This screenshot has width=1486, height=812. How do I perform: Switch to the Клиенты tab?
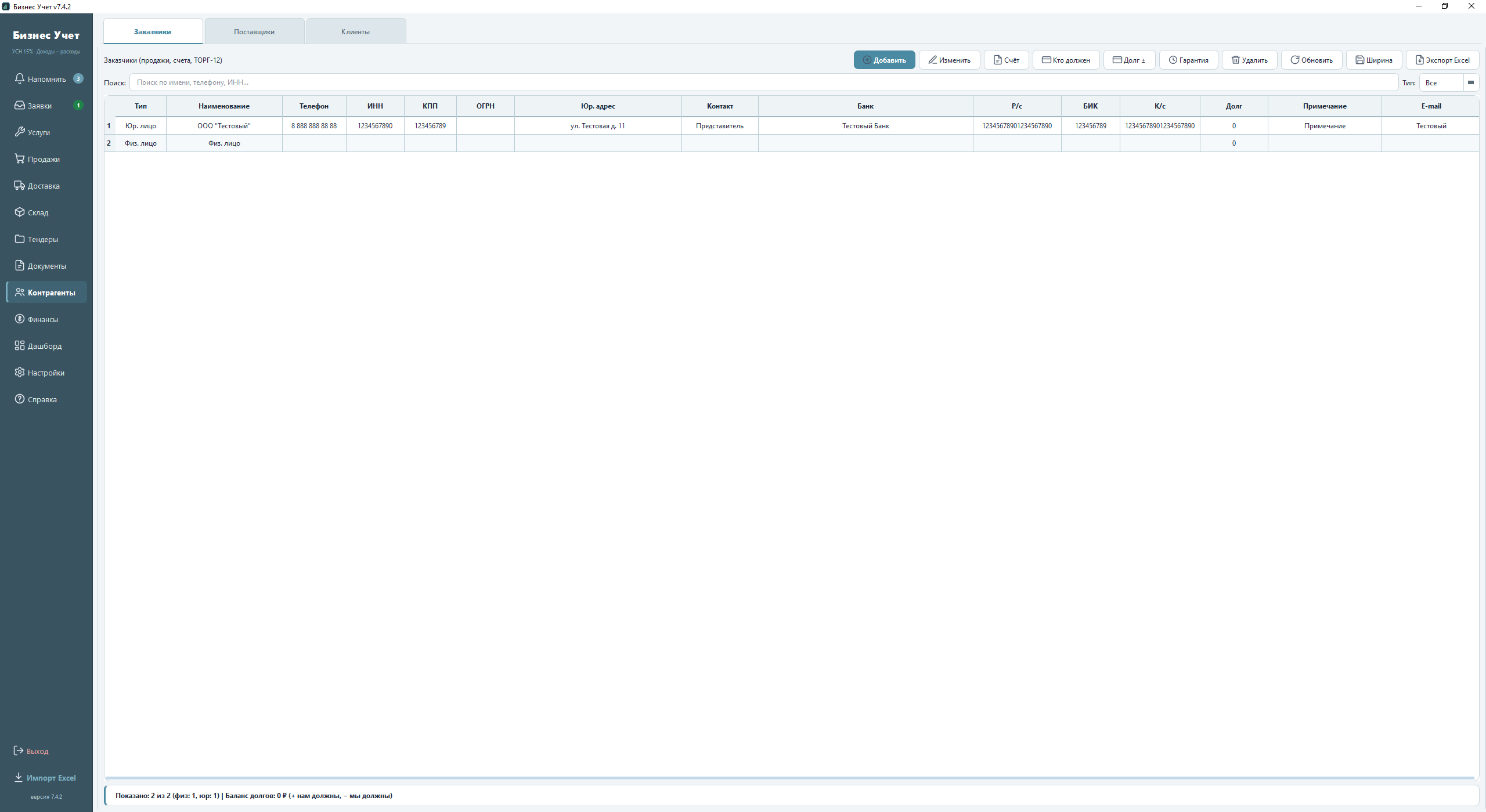(x=356, y=31)
